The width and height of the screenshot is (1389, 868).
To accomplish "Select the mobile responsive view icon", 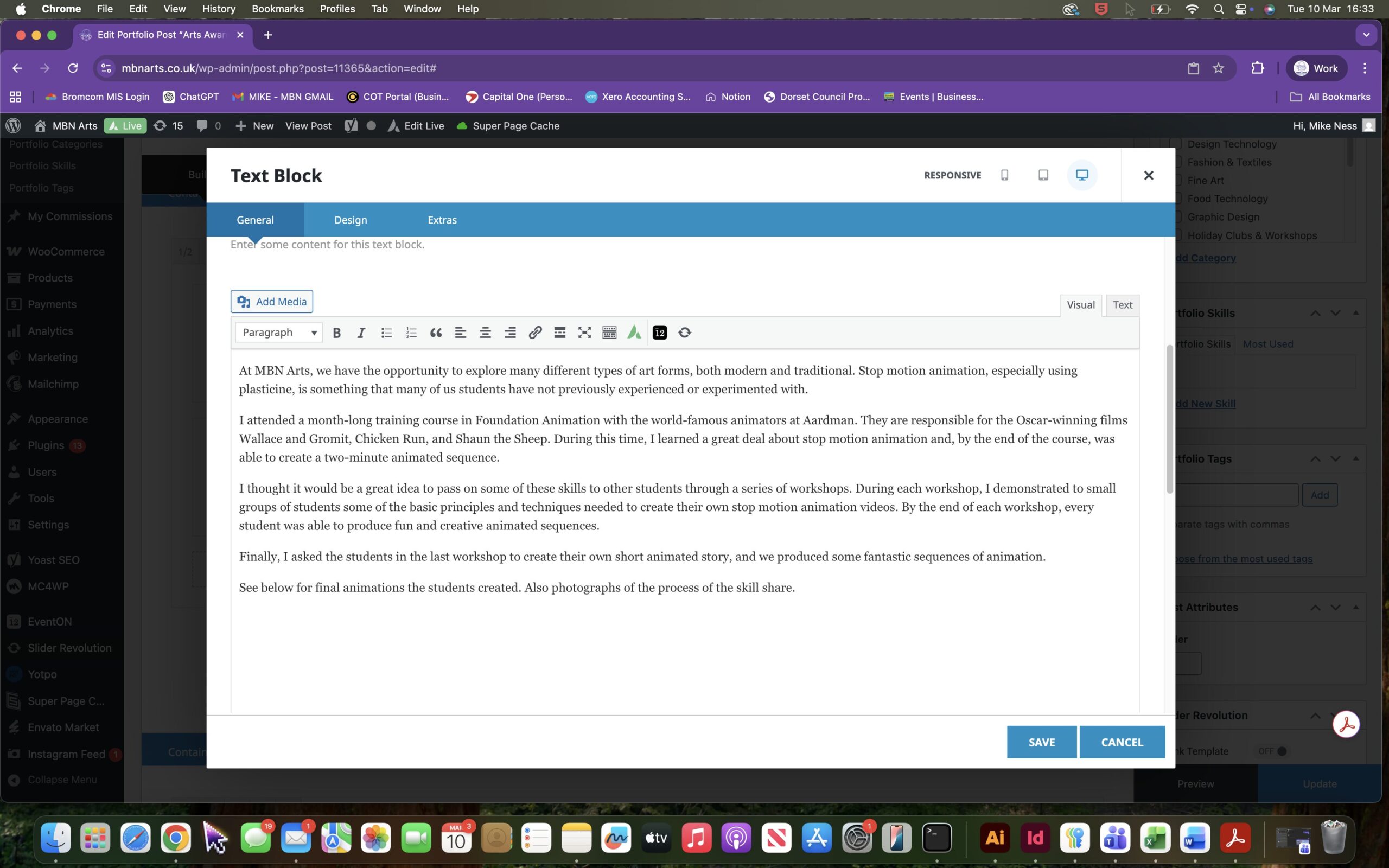I will [x=1004, y=175].
